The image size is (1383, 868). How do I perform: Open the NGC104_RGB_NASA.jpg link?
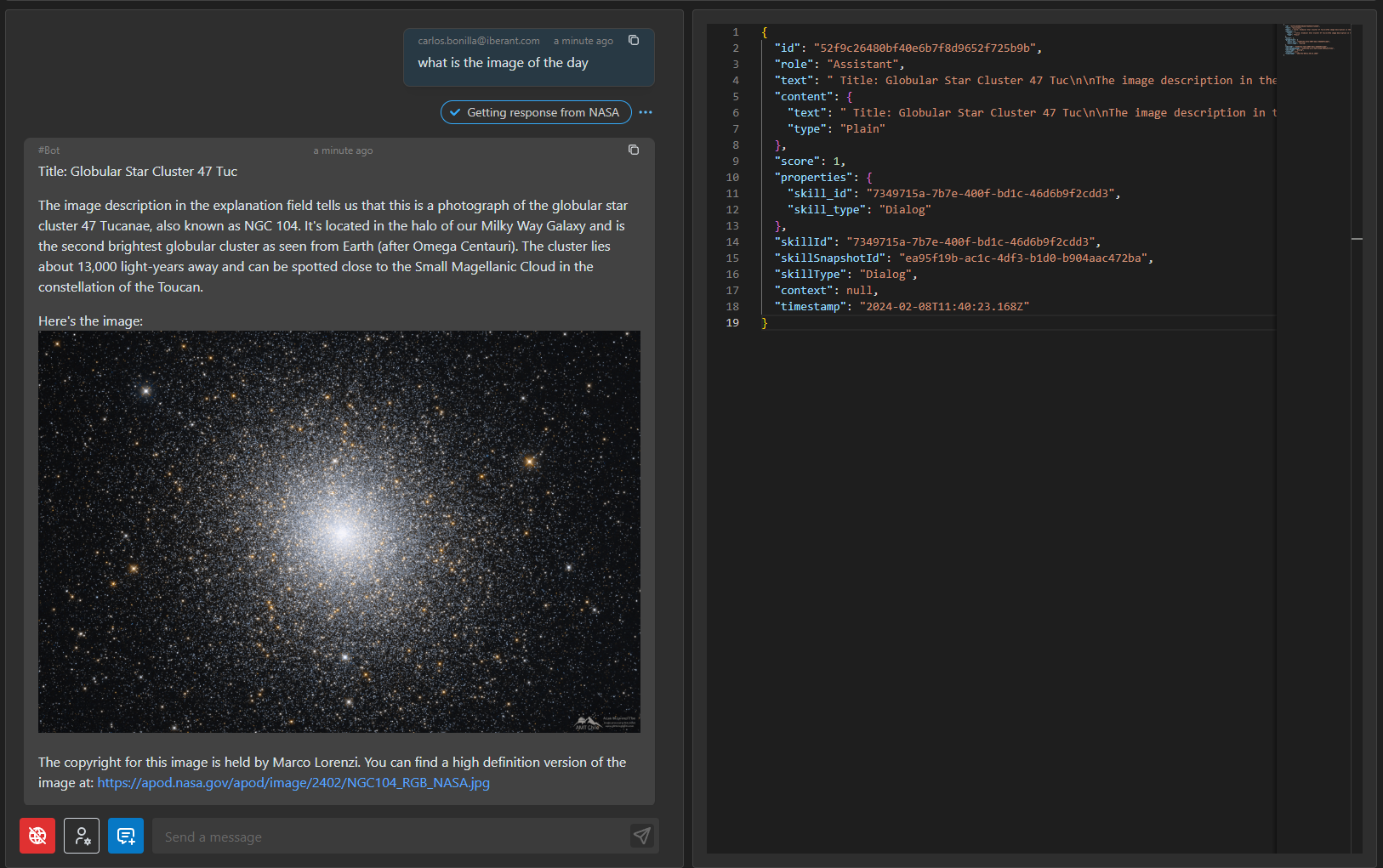293,782
